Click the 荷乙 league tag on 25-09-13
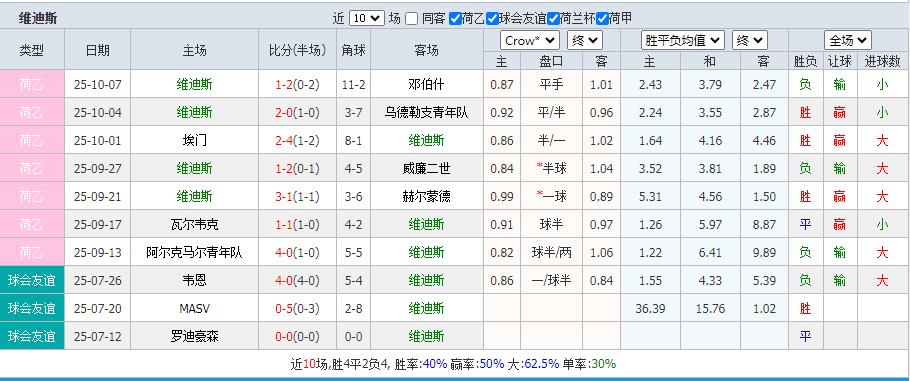Viewport: 910px width, 381px height. click(32, 252)
